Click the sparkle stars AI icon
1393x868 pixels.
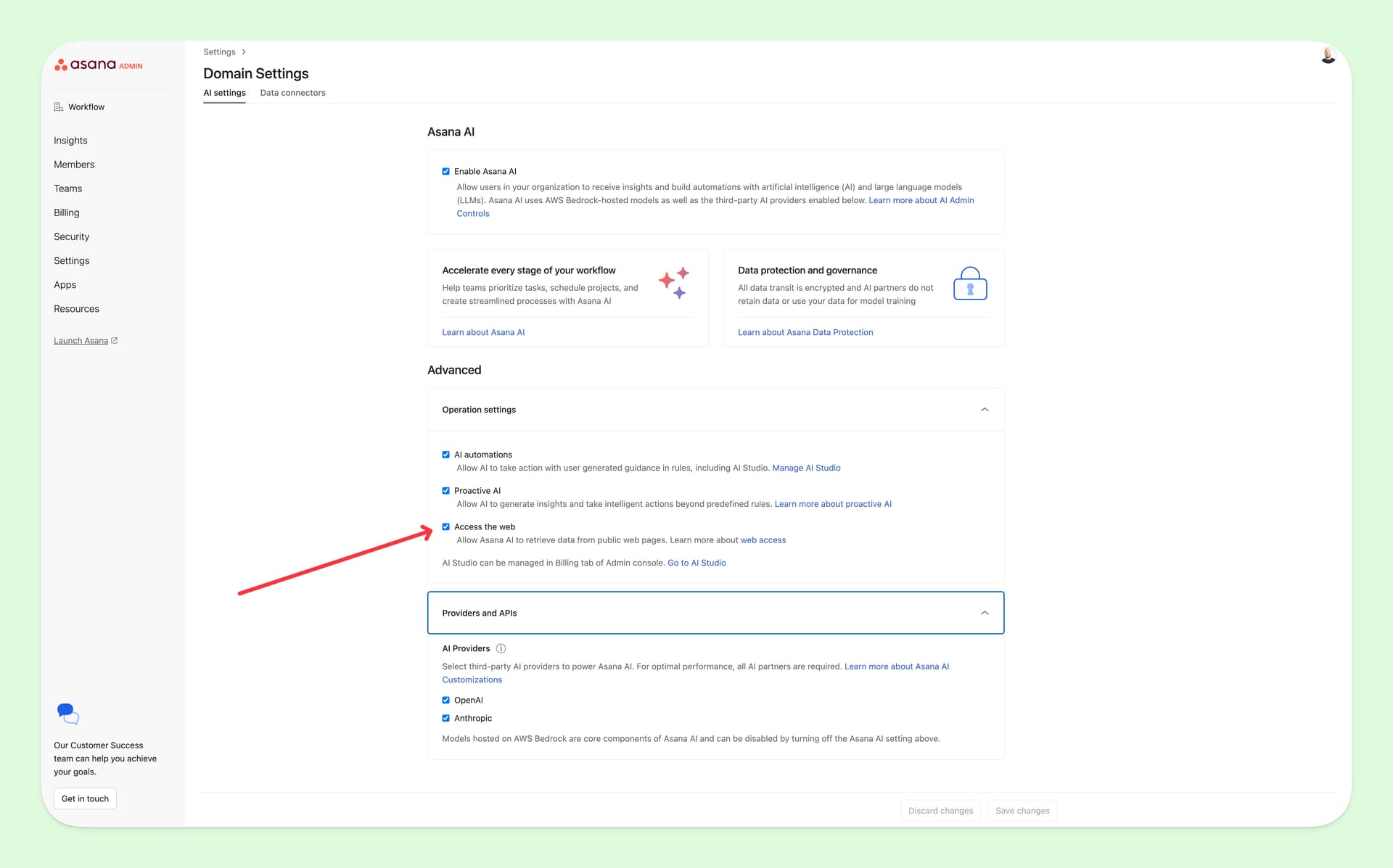[673, 284]
